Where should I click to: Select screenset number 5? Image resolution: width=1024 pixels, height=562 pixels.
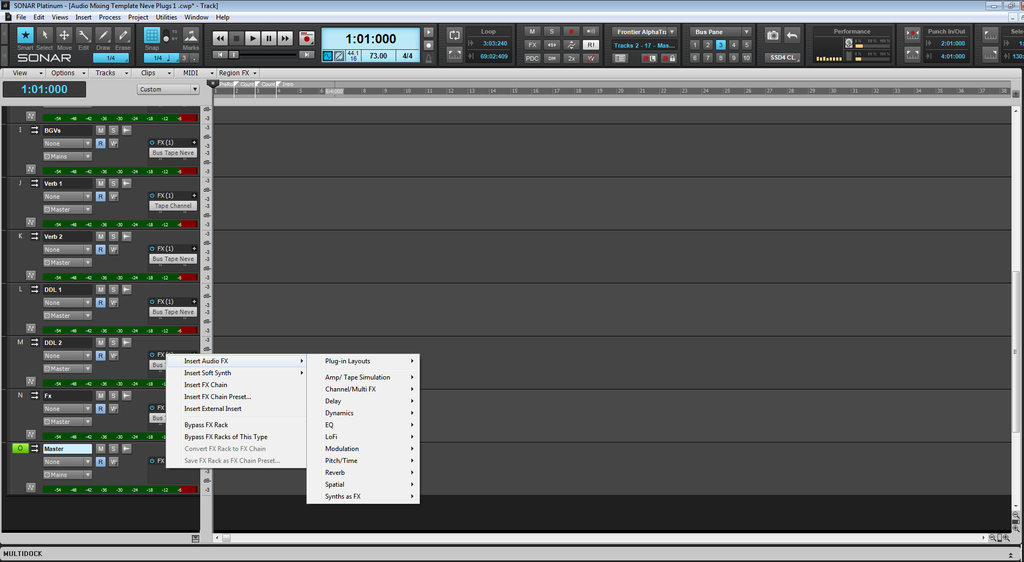coord(746,45)
